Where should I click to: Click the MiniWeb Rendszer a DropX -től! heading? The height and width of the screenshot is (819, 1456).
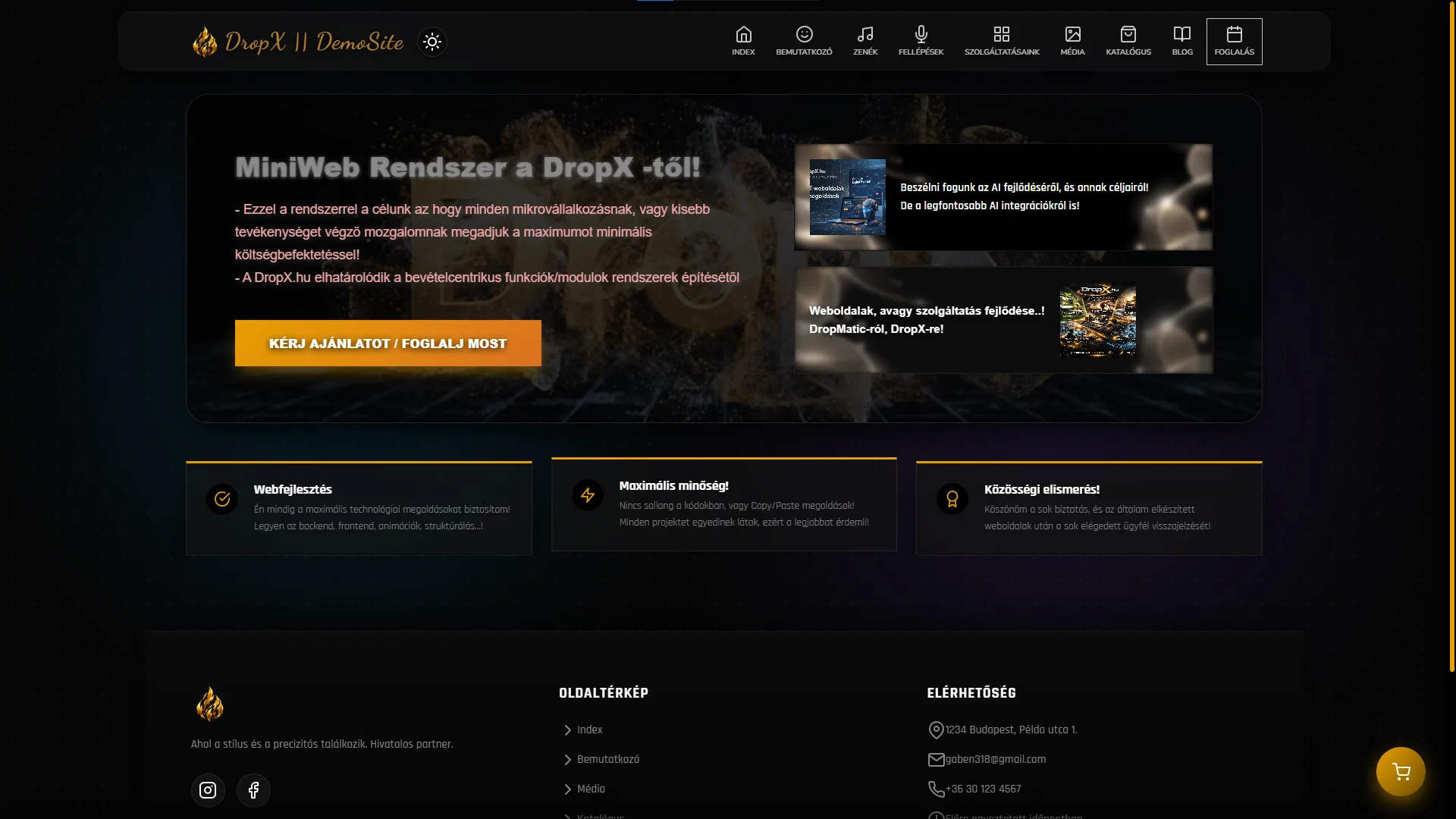click(x=468, y=168)
